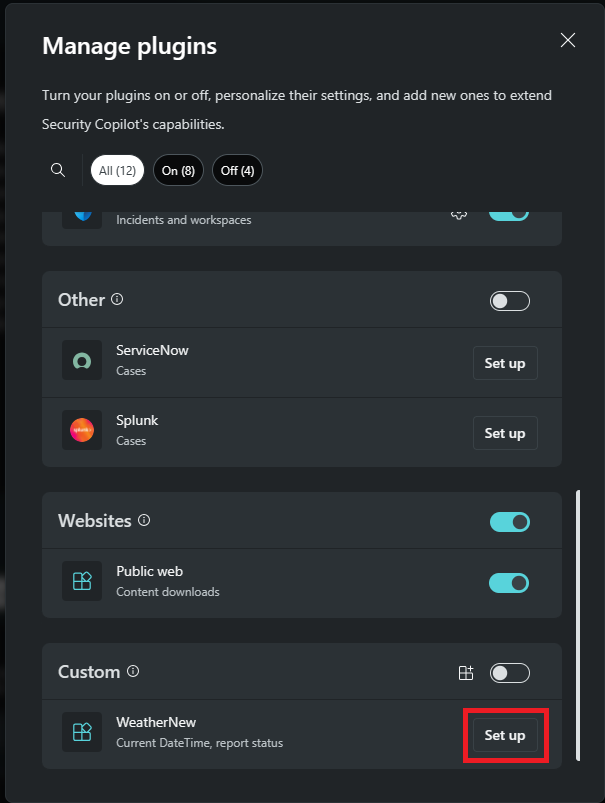Viewport: 605px width, 803px height.
Task: Select the Public web plugin icon
Action: [81, 582]
